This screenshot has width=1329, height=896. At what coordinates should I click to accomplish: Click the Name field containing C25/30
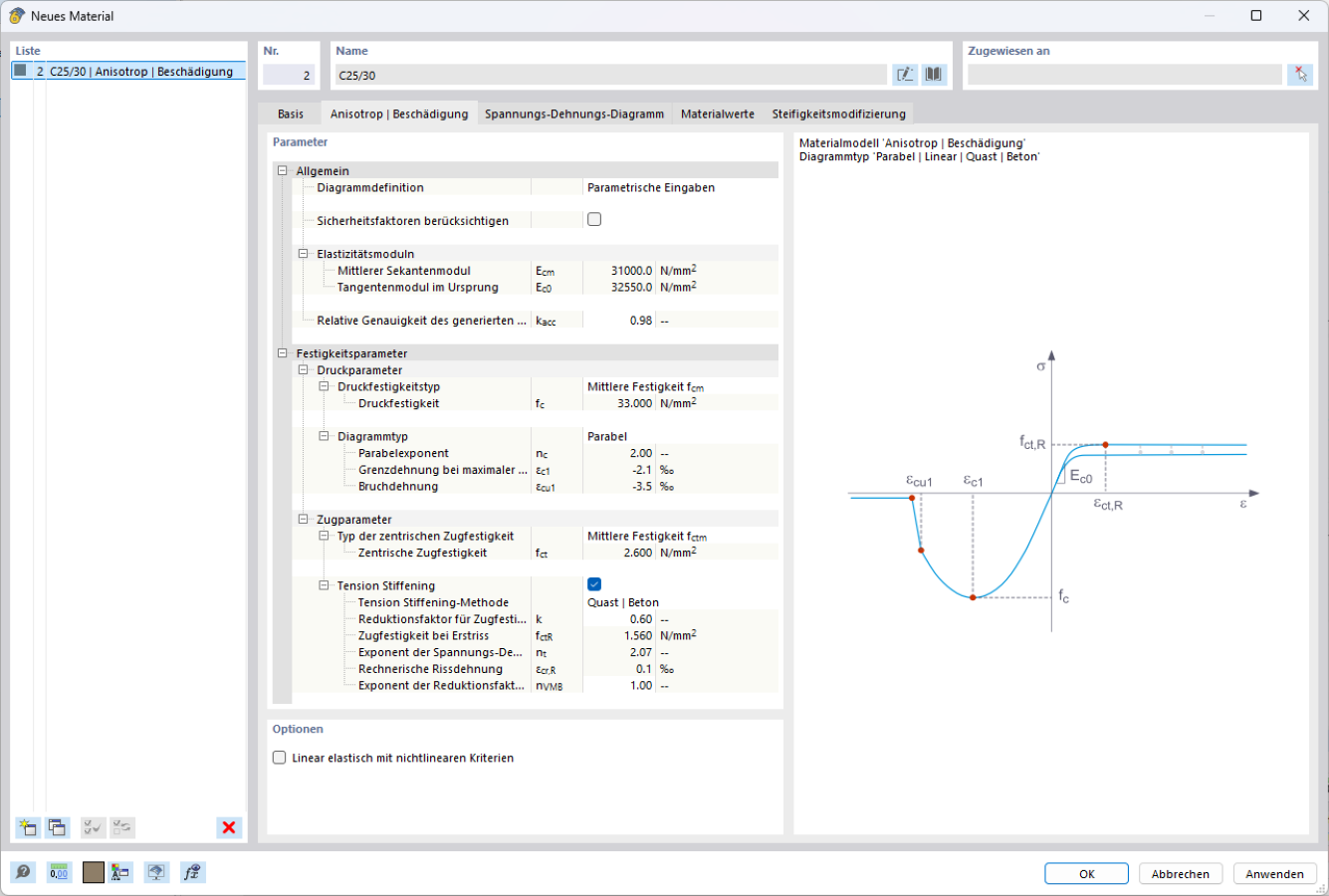point(610,75)
